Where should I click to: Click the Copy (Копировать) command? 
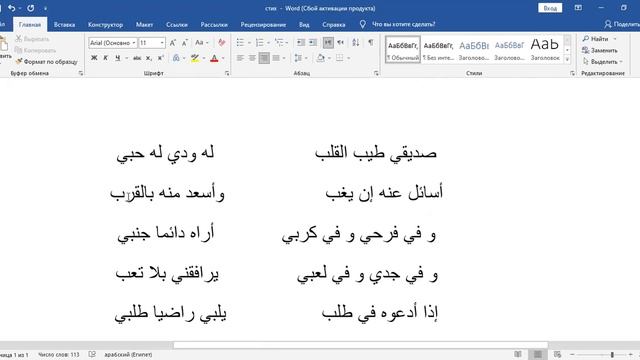35,50
